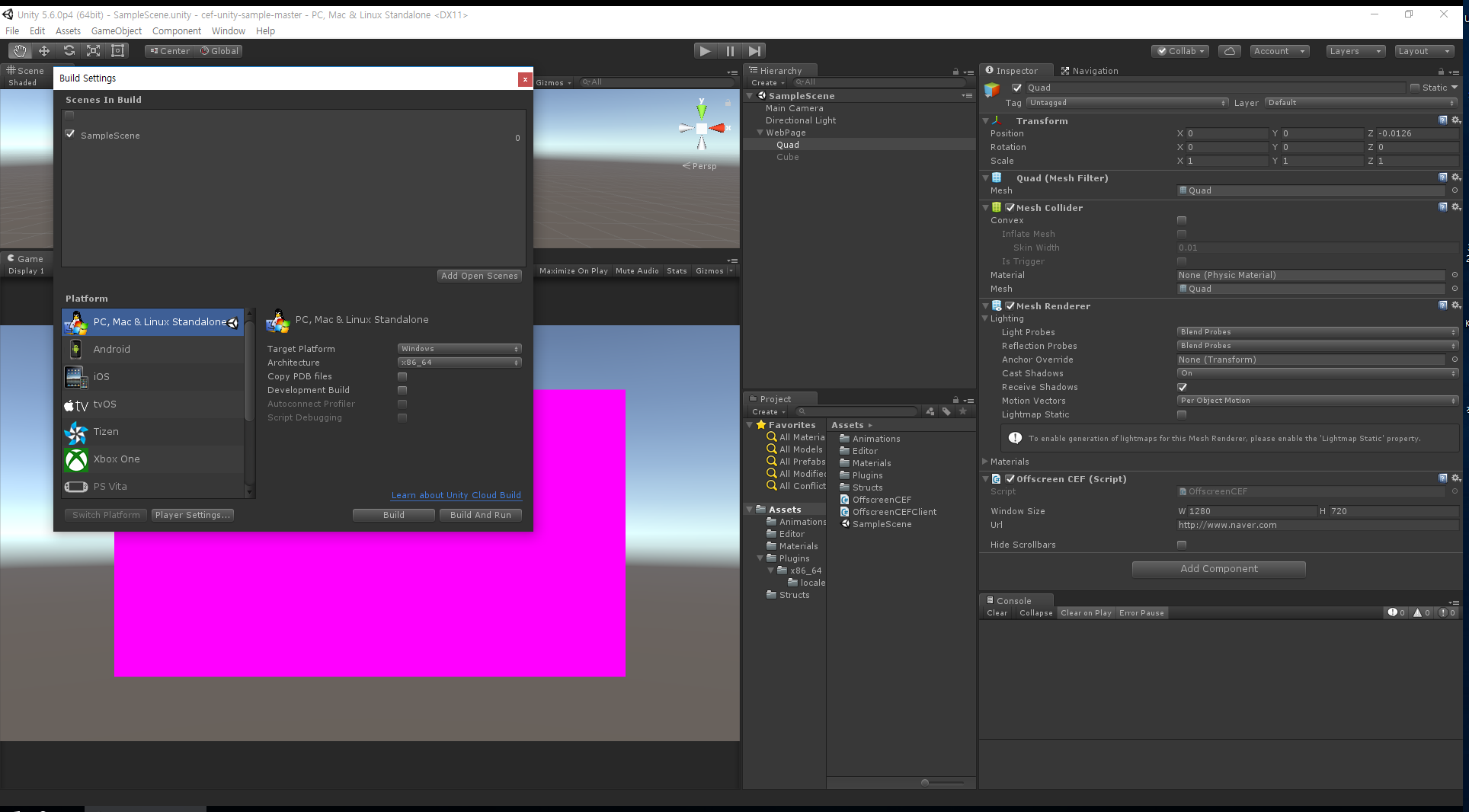Viewport: 1469px width, 812px height.
Task: Open the GameObject menu
Action: (x=116, y=30)
